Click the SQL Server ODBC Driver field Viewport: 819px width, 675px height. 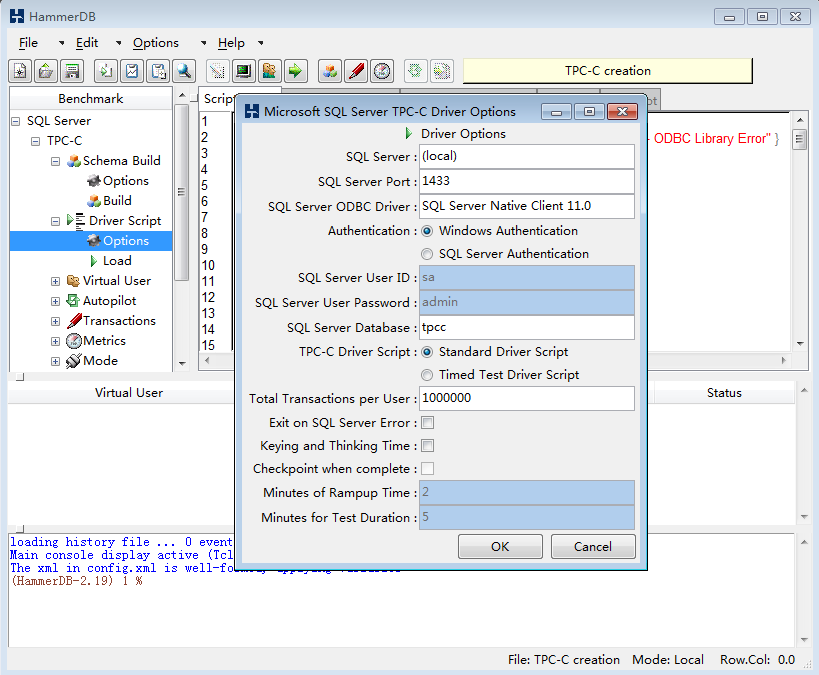pos(526,206)
